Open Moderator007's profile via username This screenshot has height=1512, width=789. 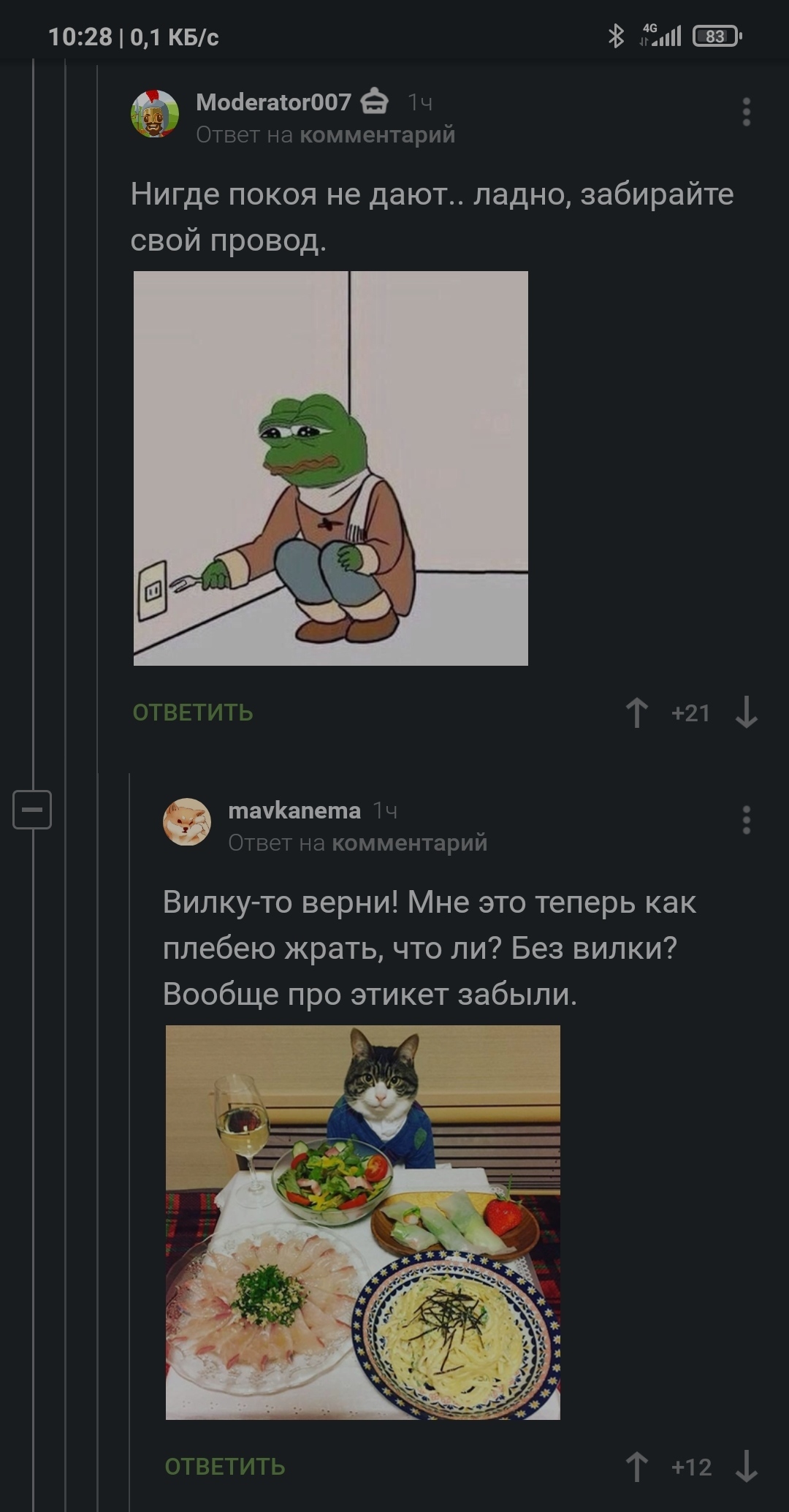click(x=273, y=102)
